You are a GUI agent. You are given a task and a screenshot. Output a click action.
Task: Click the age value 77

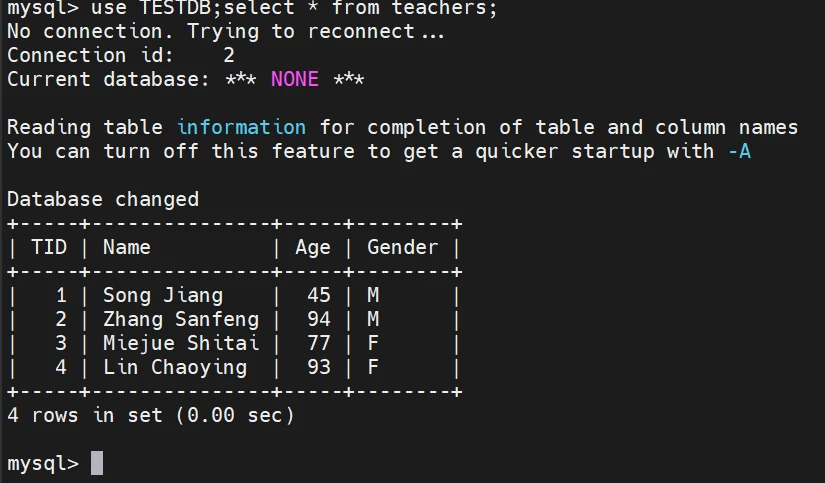319,343
